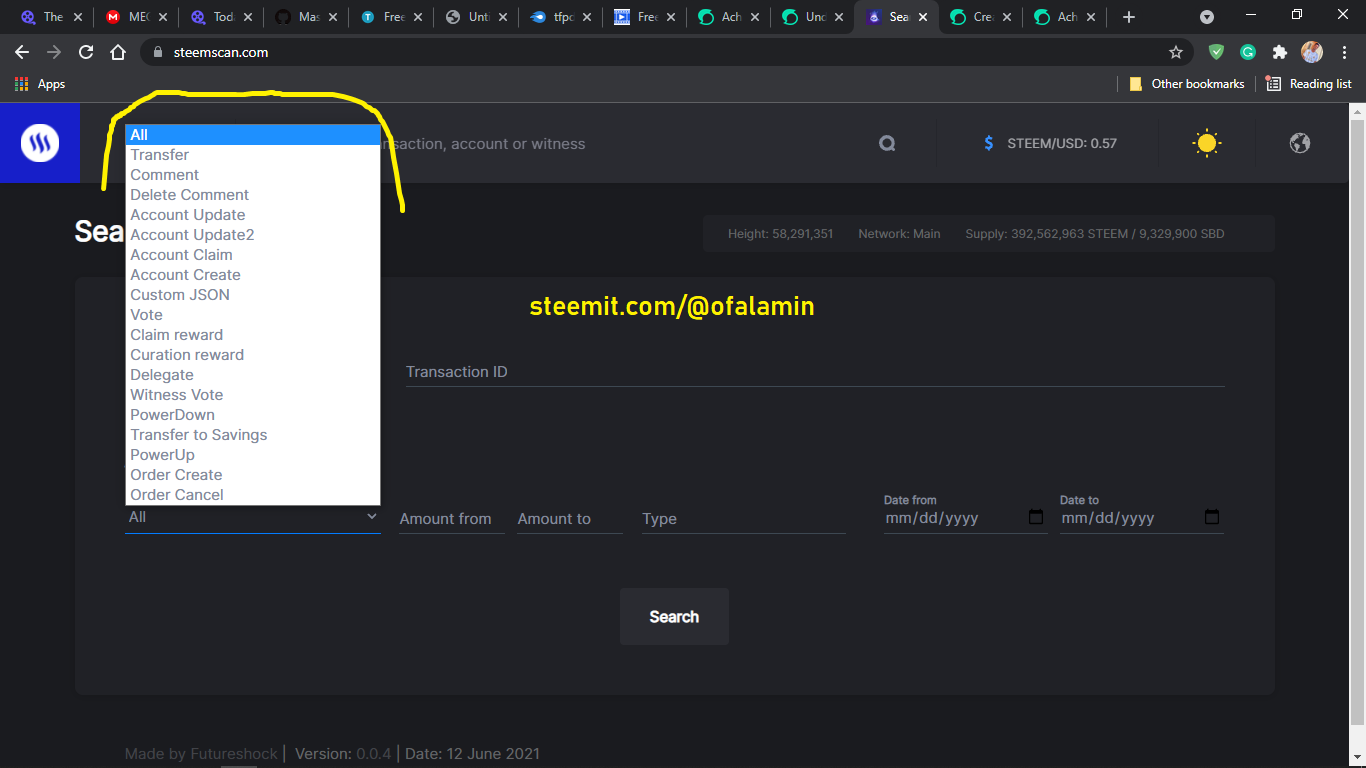Select All in the dropdown list
Image resolution: width=1366 pixels, height=768 pixels.
253,135
